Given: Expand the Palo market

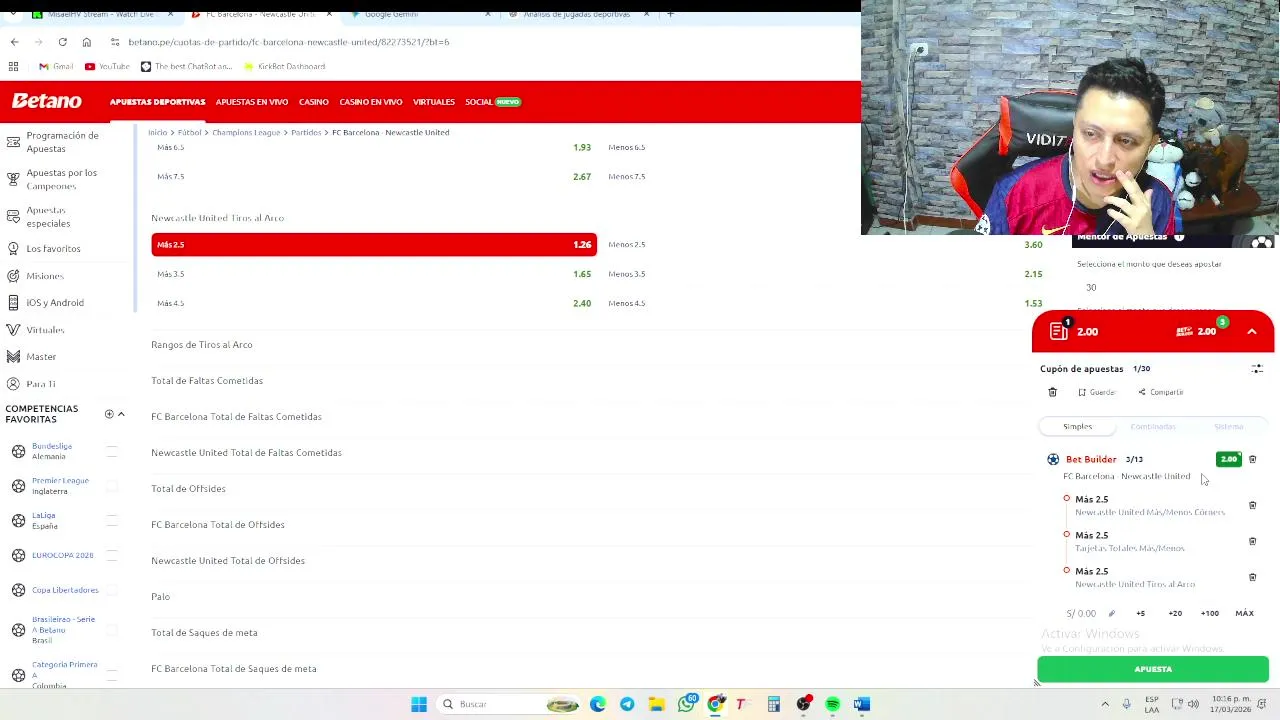Looking at the screenshot, I should click(160, 596).
